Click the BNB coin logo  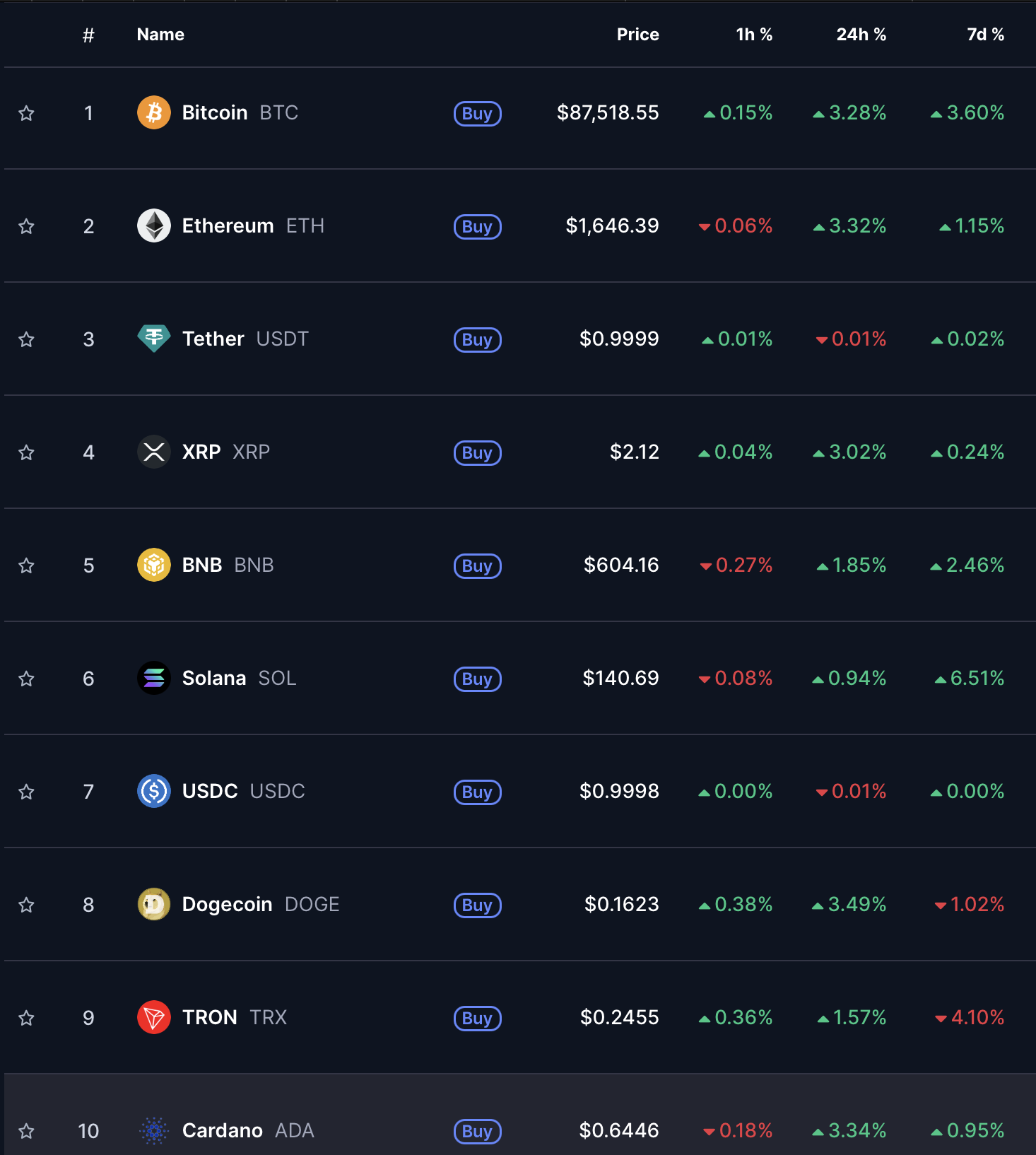(x=153, y=565)
